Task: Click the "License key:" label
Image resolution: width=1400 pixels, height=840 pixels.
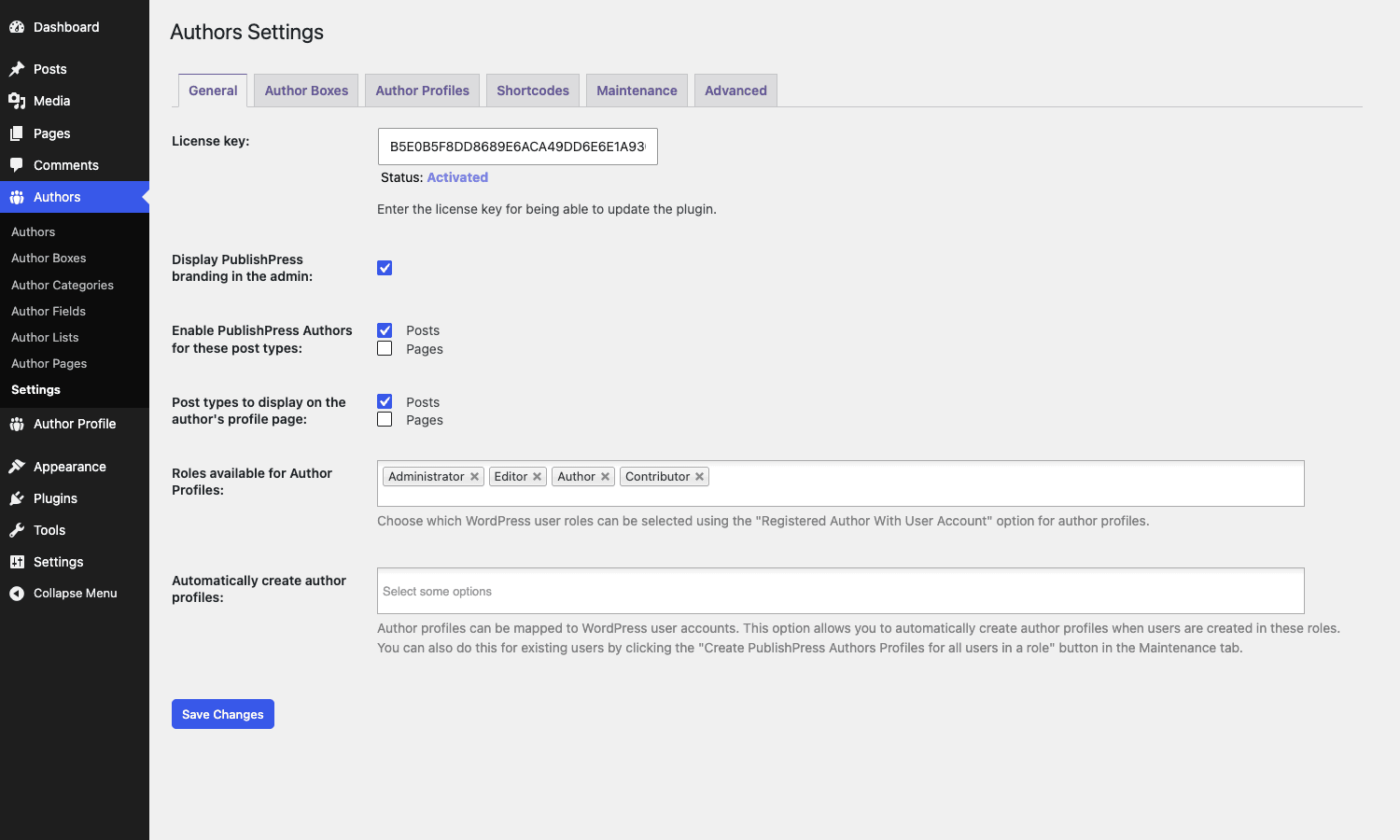Action: point(211,141)
